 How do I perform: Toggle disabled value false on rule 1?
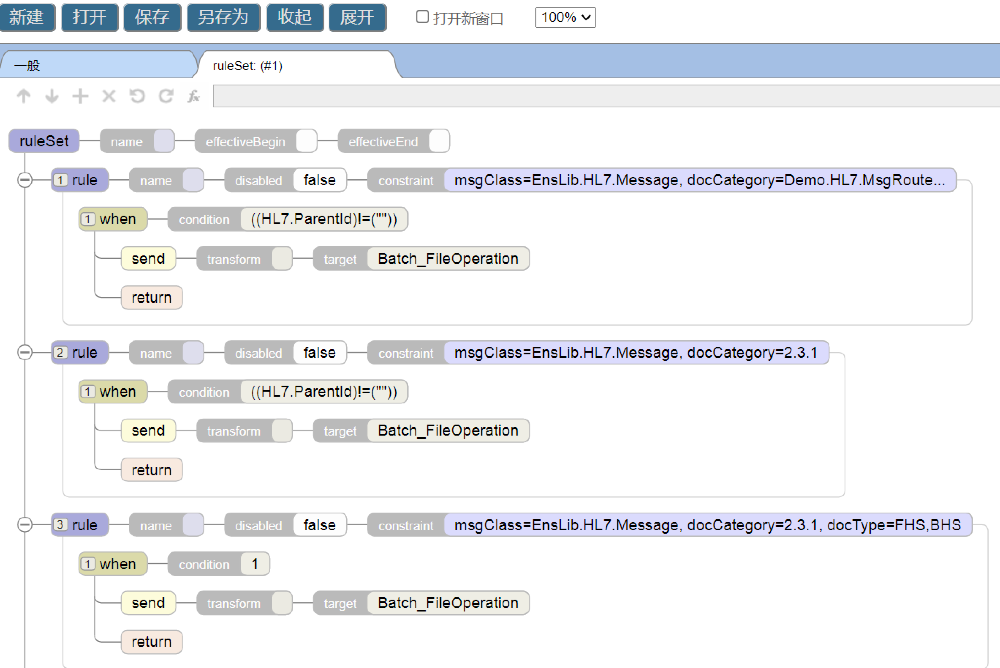[319, 181]
